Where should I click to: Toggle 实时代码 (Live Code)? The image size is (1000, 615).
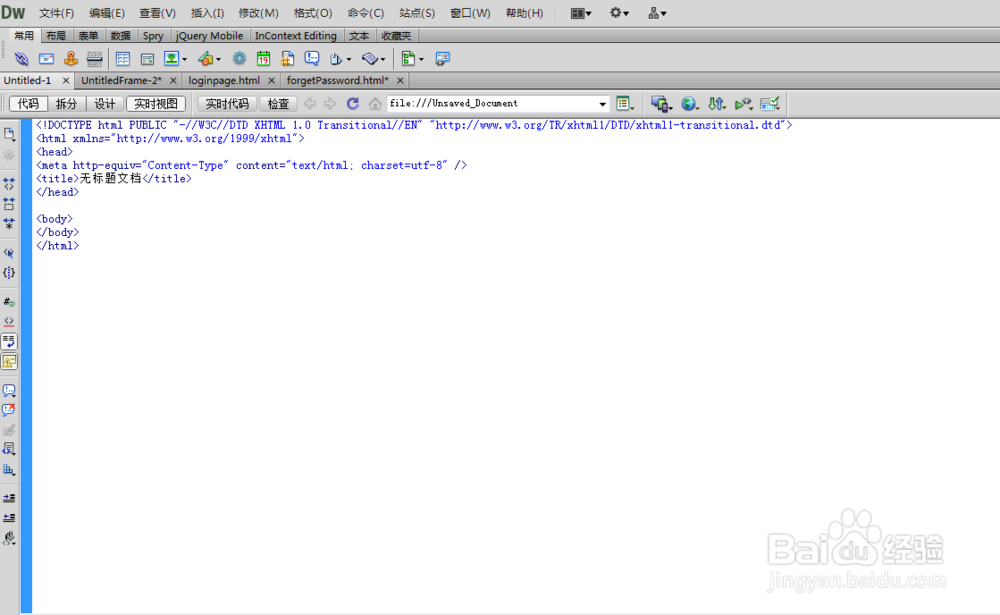(x=227, y=103)
